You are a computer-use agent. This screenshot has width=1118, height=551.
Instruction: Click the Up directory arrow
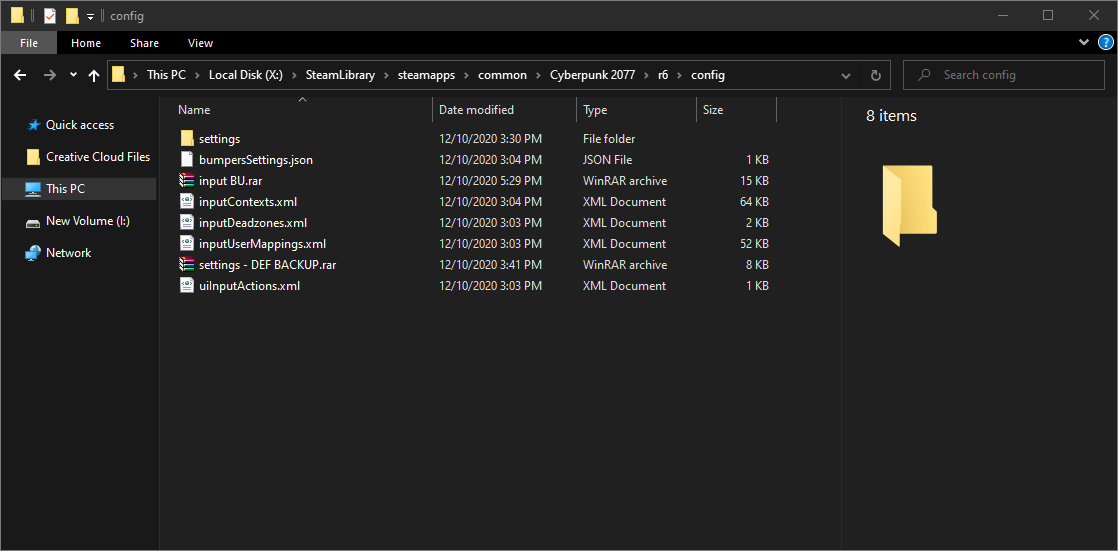coord(94,75)
